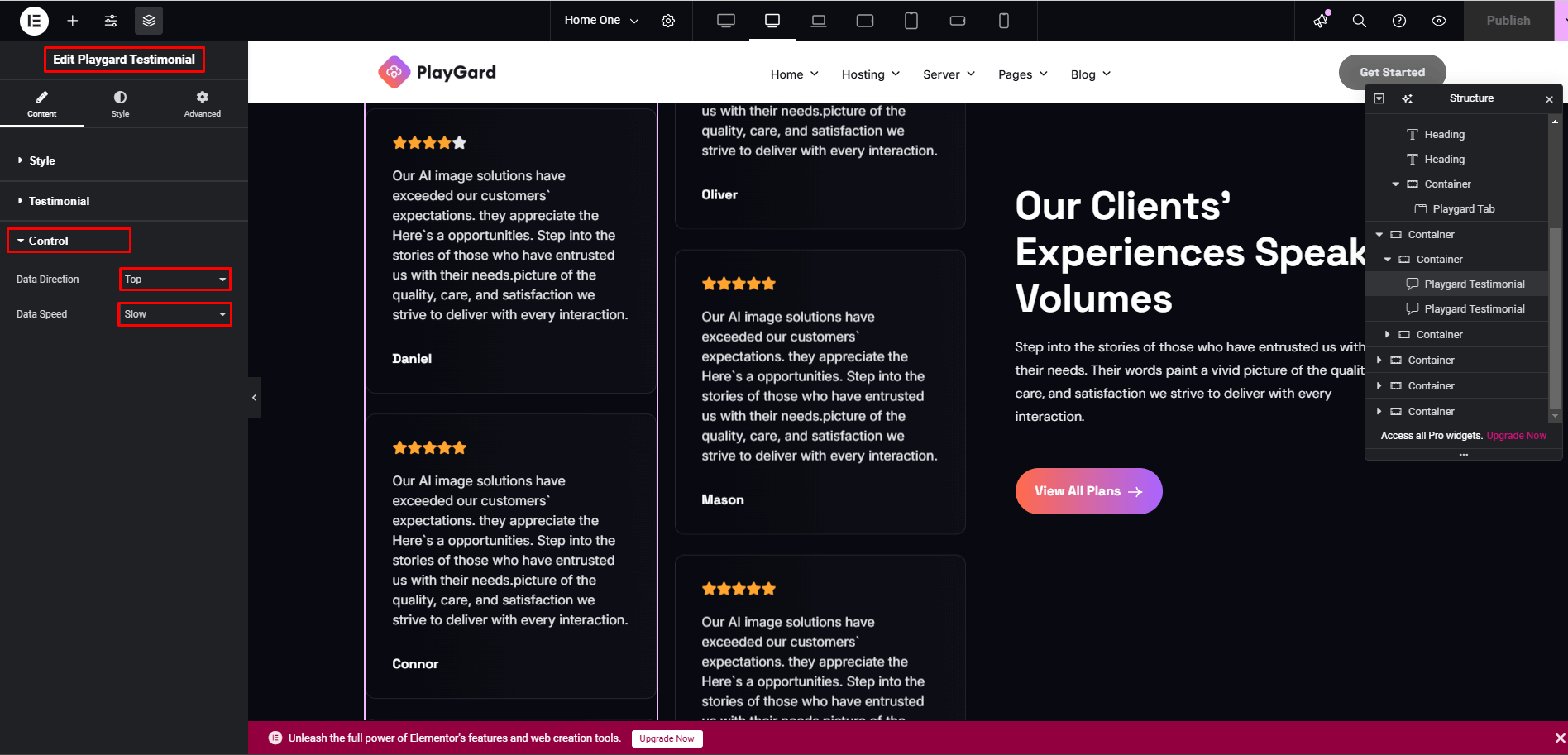The width and height of the screenshot is (1568, 755).
Task: Collapse the editor panel with arrow handle
Action: pyautogui.click(x=254, y=398)
